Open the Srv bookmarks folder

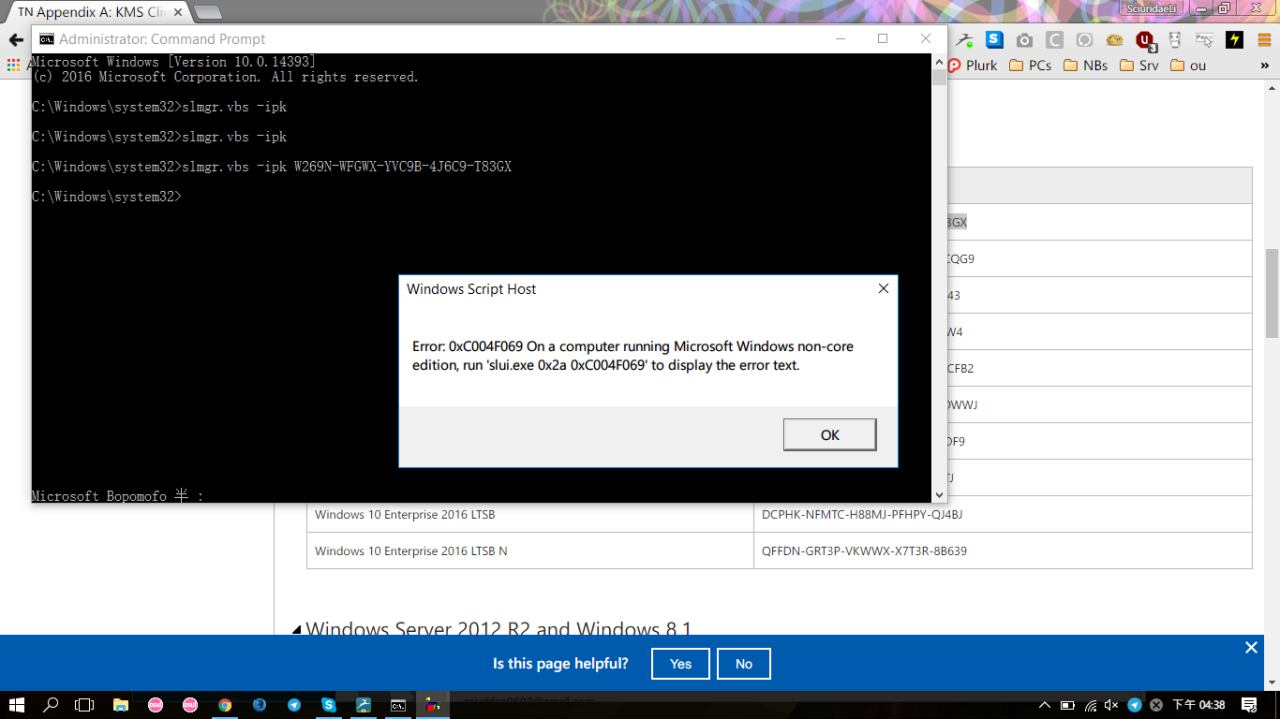point(1139,65)
